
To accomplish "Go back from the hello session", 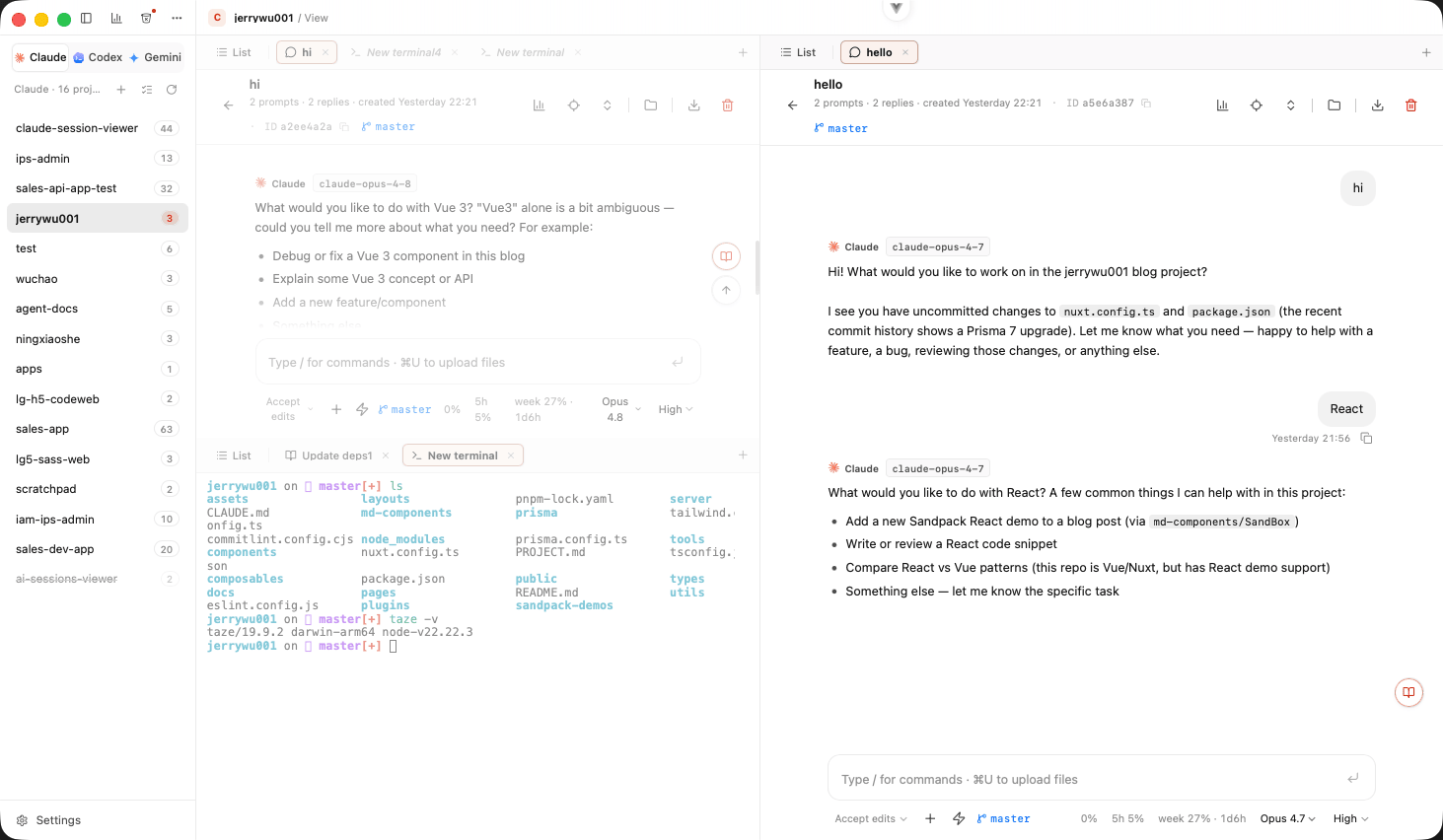I will point(792,105).
